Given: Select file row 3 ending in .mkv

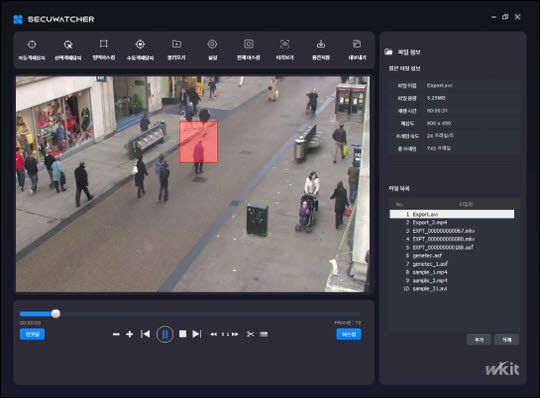Looking at the screenshot, I should [452, 231].
